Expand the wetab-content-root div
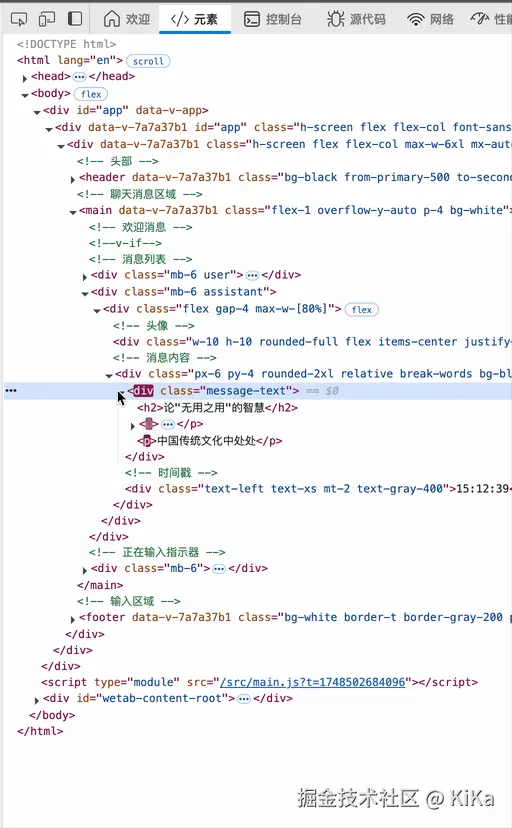The height and width of the screenshot is (828, 512). click(x=36, y=700)
